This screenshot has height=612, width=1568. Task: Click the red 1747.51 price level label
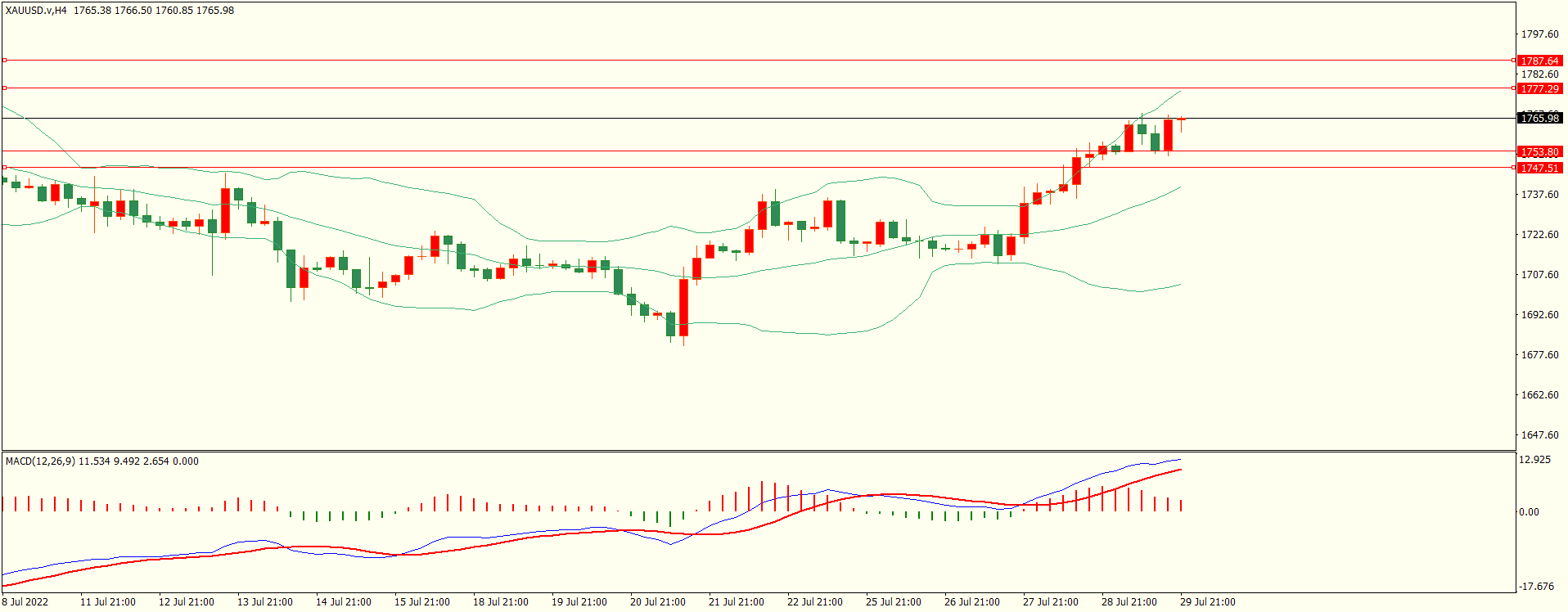(x=1539, y=168)
